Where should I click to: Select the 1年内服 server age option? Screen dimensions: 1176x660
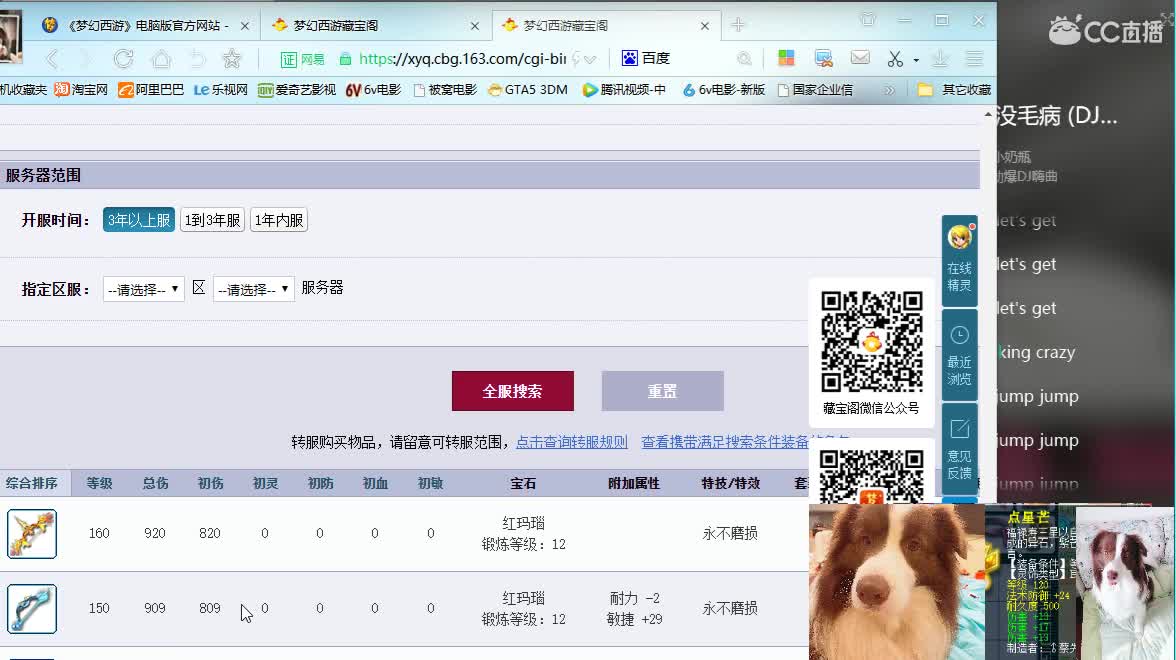[279, 220]
